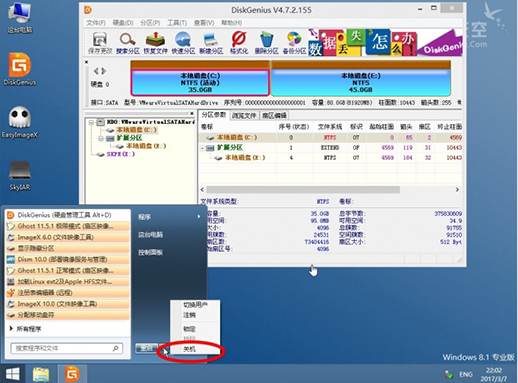The image size is (518, 383).
Task: Select the DiskGenius desktop shortcut
Action: 20,69
